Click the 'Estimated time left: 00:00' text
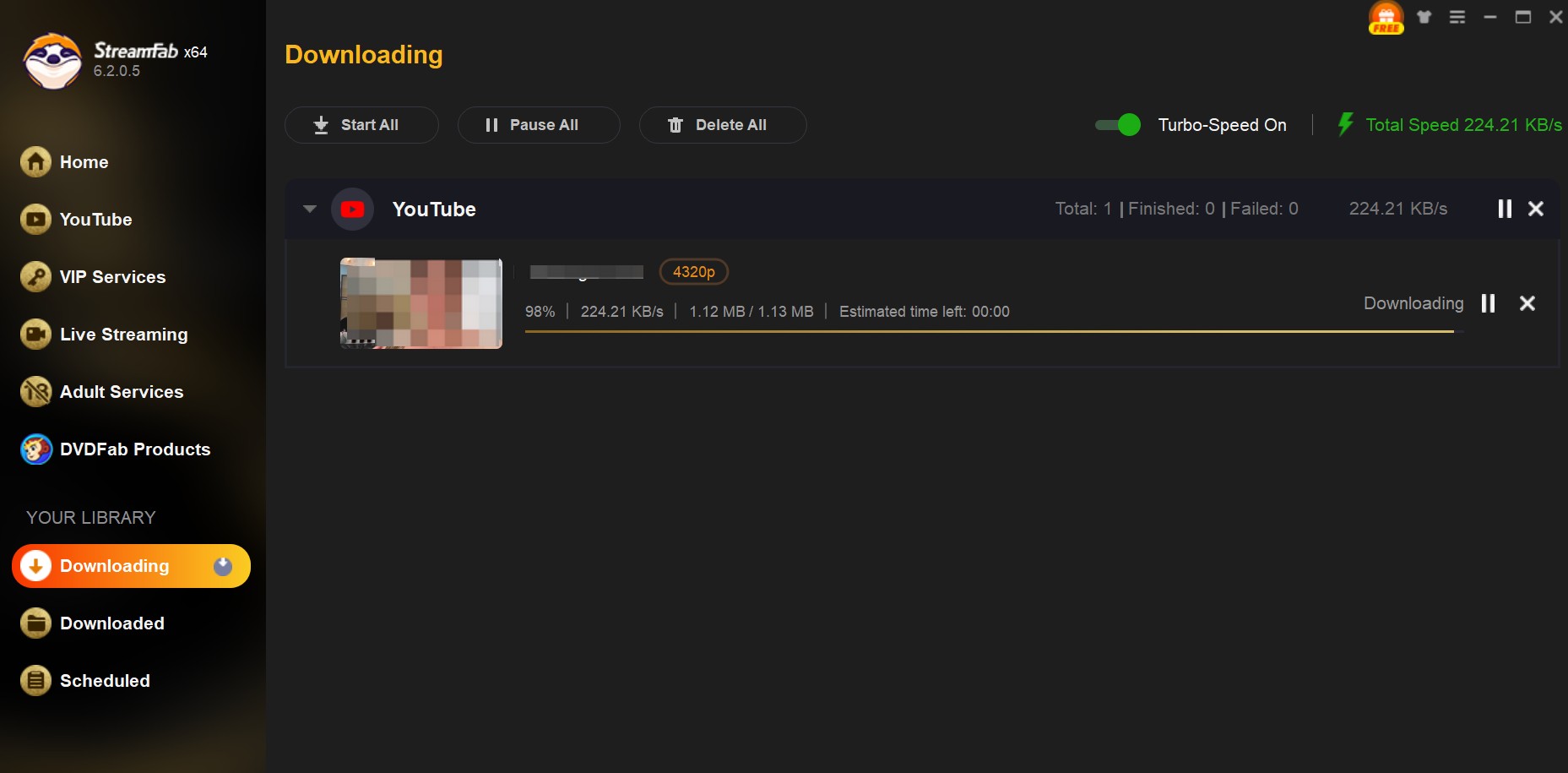The height and width of the screenshot is (773, 1568). tap(924, 312)
